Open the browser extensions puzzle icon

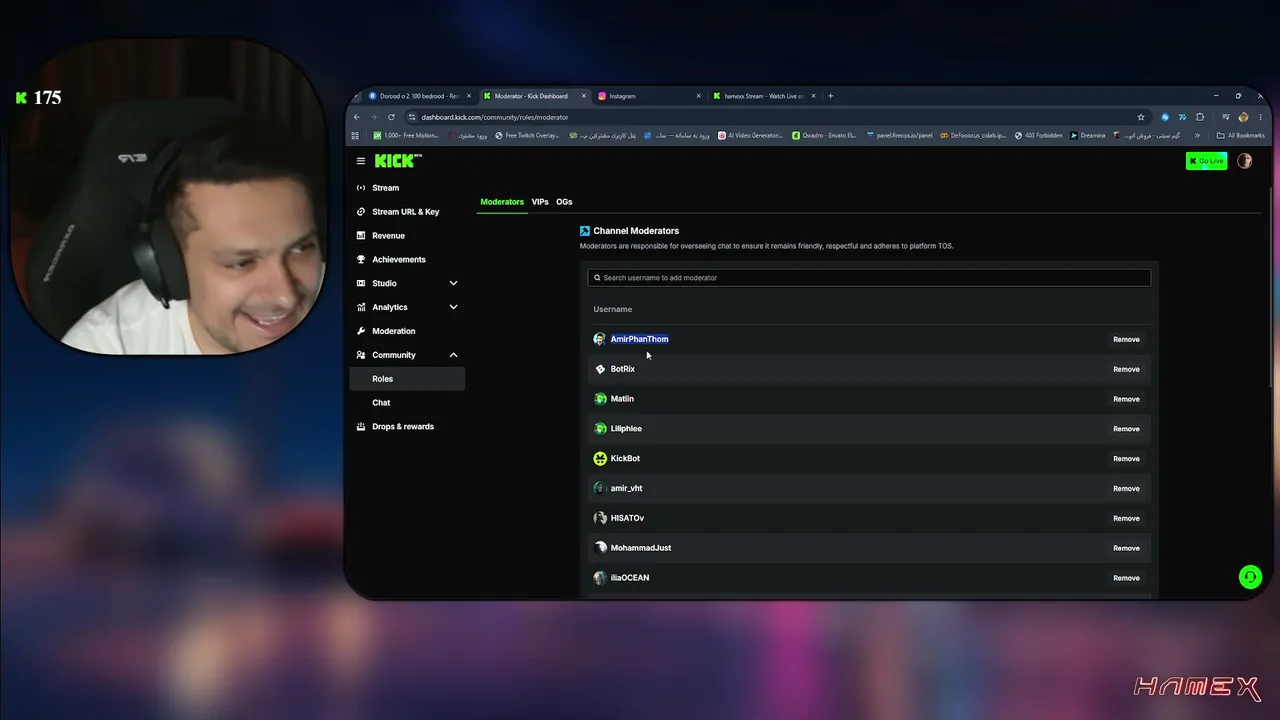tap(1200, 117)
